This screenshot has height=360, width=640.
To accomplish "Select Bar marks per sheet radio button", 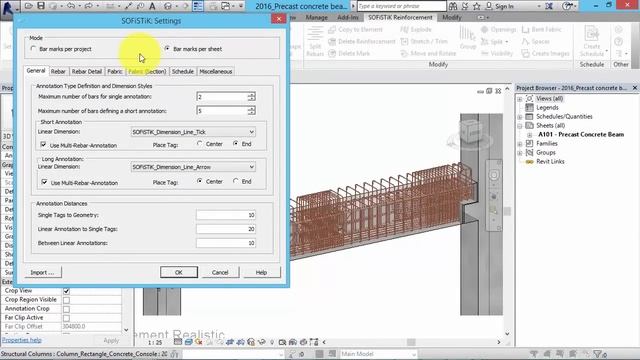I will click(x=167, y=49).
